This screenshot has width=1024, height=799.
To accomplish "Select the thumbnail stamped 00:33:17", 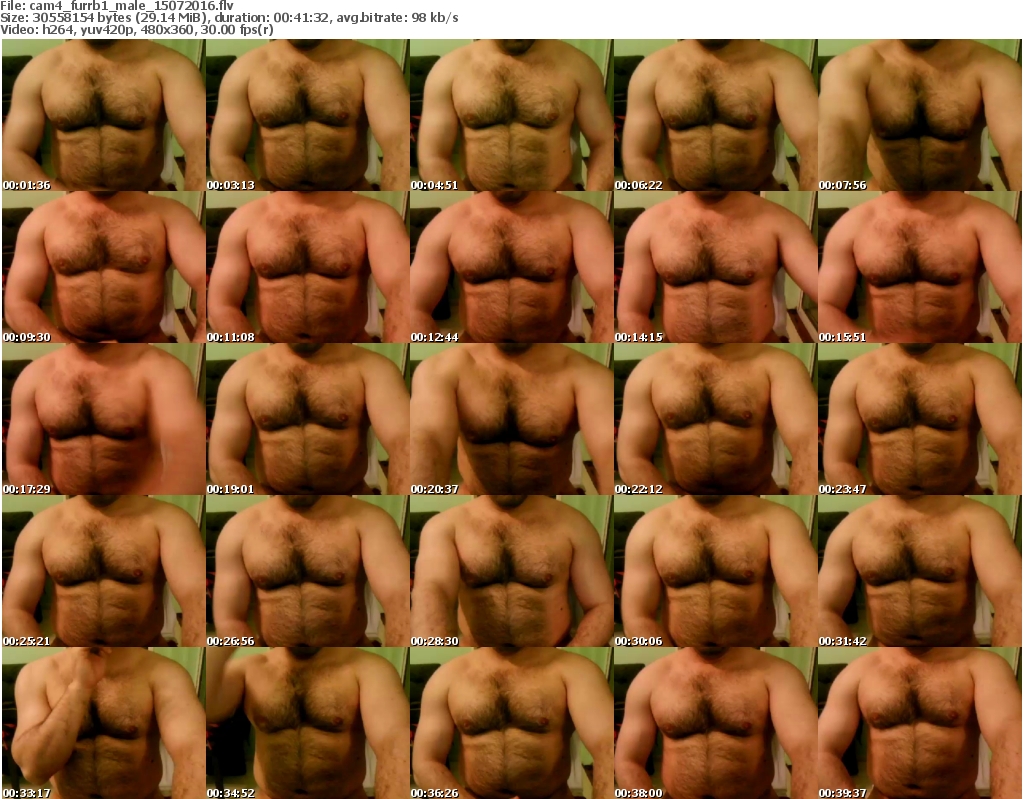I will tap(103, 723).
